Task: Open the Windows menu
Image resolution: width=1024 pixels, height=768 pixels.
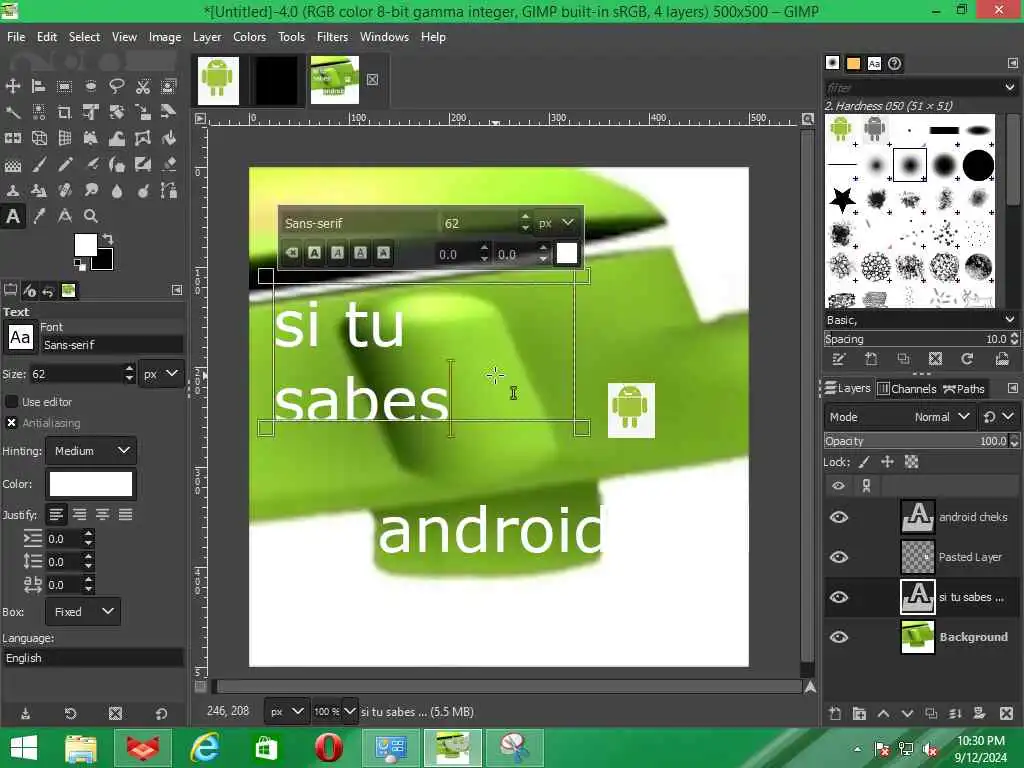Action: (384, 37)
